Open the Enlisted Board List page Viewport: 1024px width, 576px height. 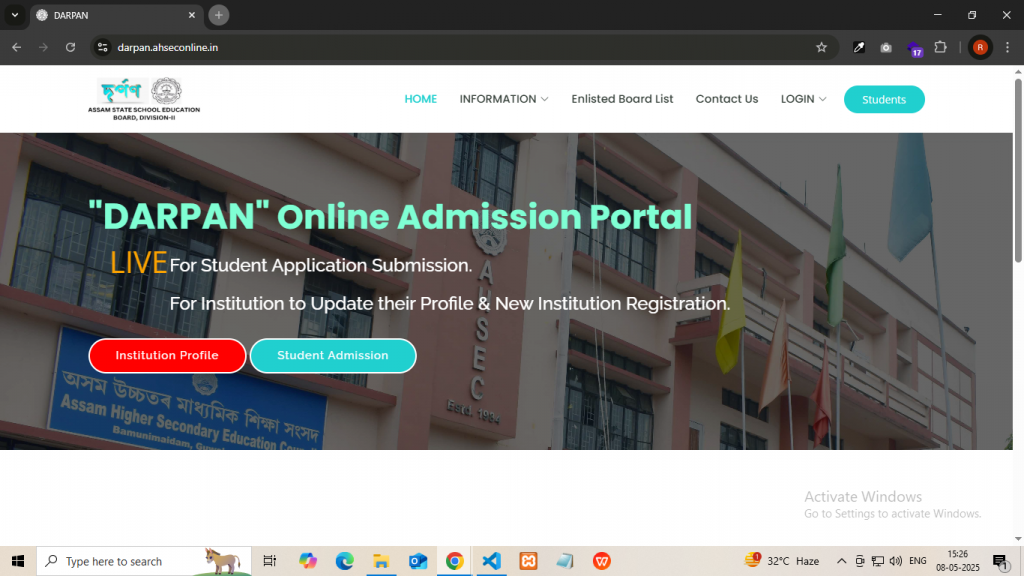pos(622,99)
